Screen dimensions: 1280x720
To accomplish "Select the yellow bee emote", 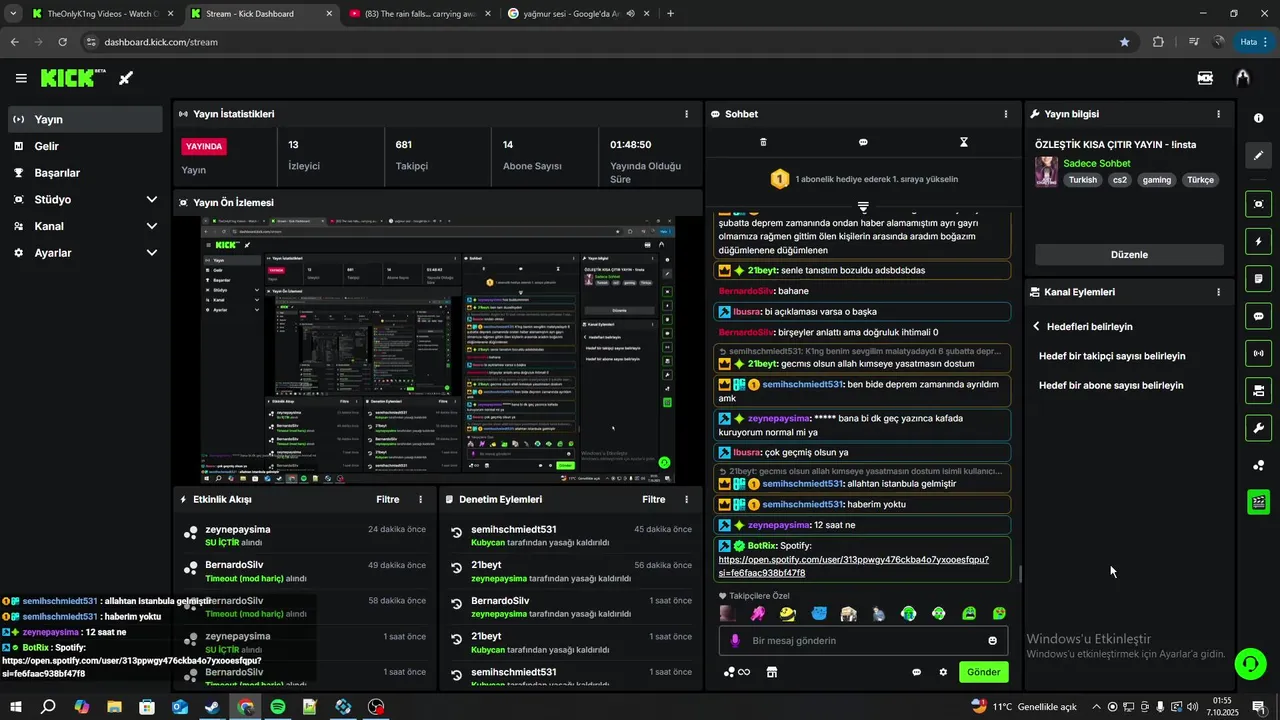I will 788,613.
